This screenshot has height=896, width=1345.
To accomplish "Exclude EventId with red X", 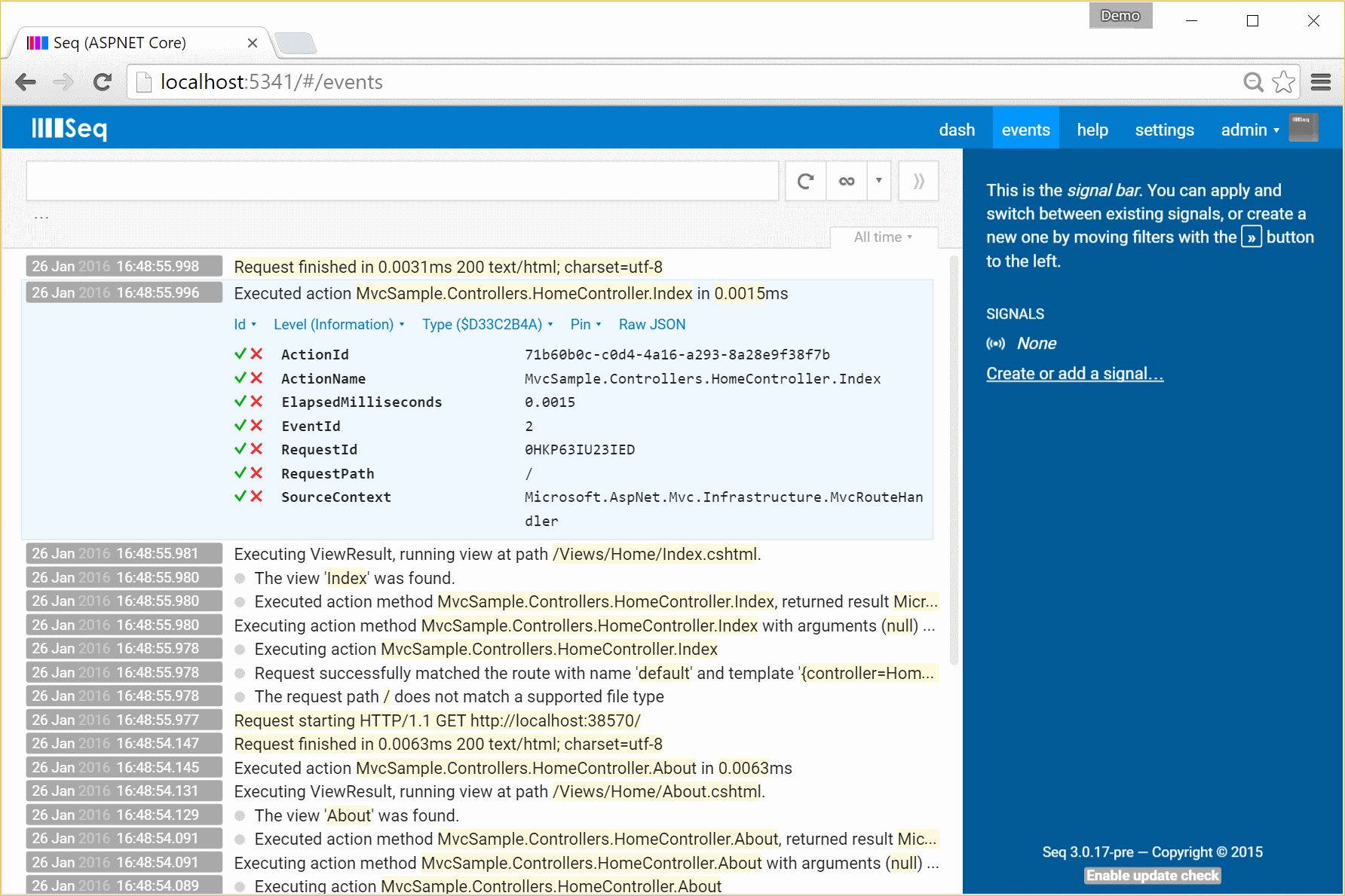I will click(256, 425).
